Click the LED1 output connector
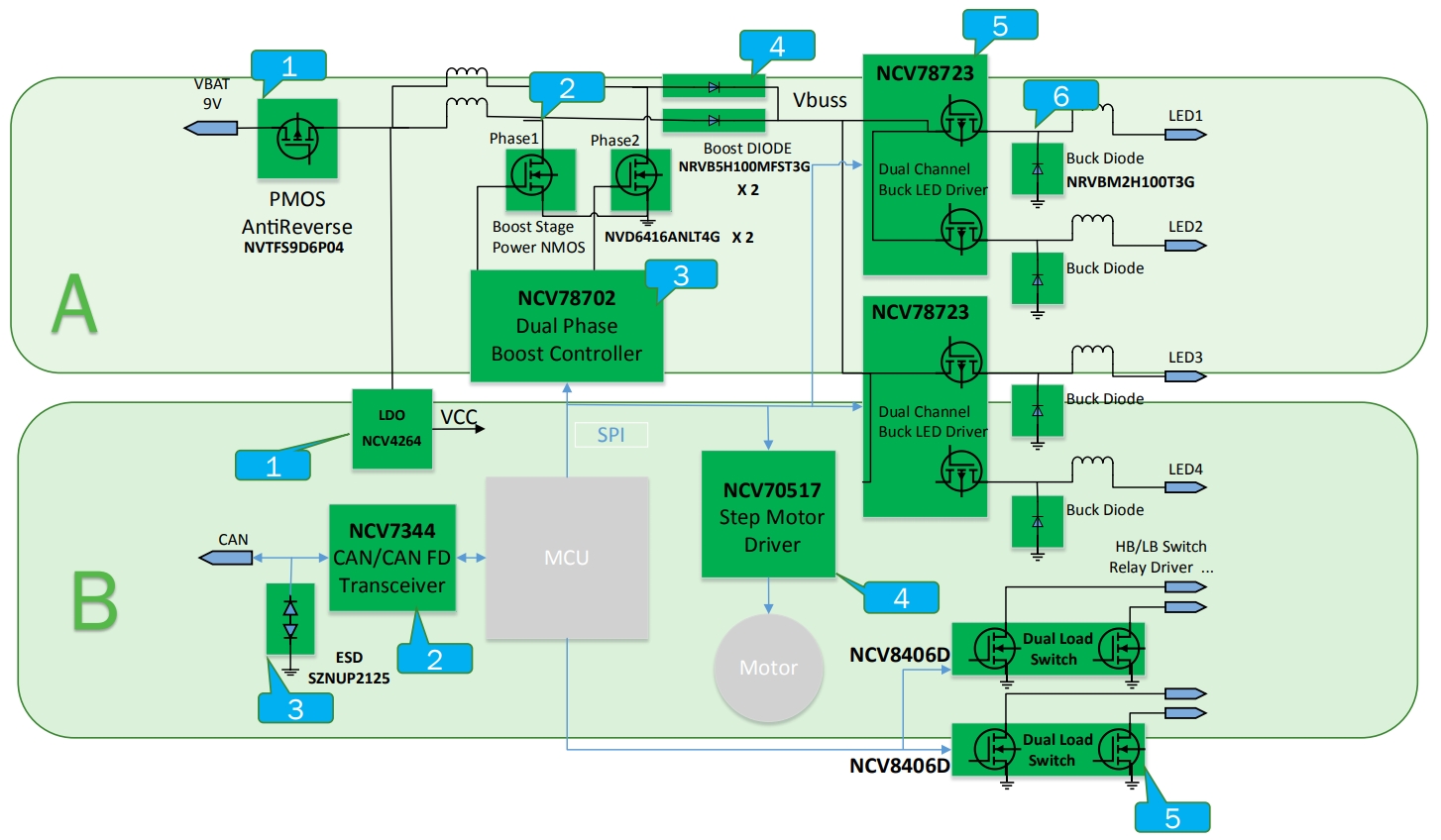Screen dimensions: 1441x840 point(1185,134)
